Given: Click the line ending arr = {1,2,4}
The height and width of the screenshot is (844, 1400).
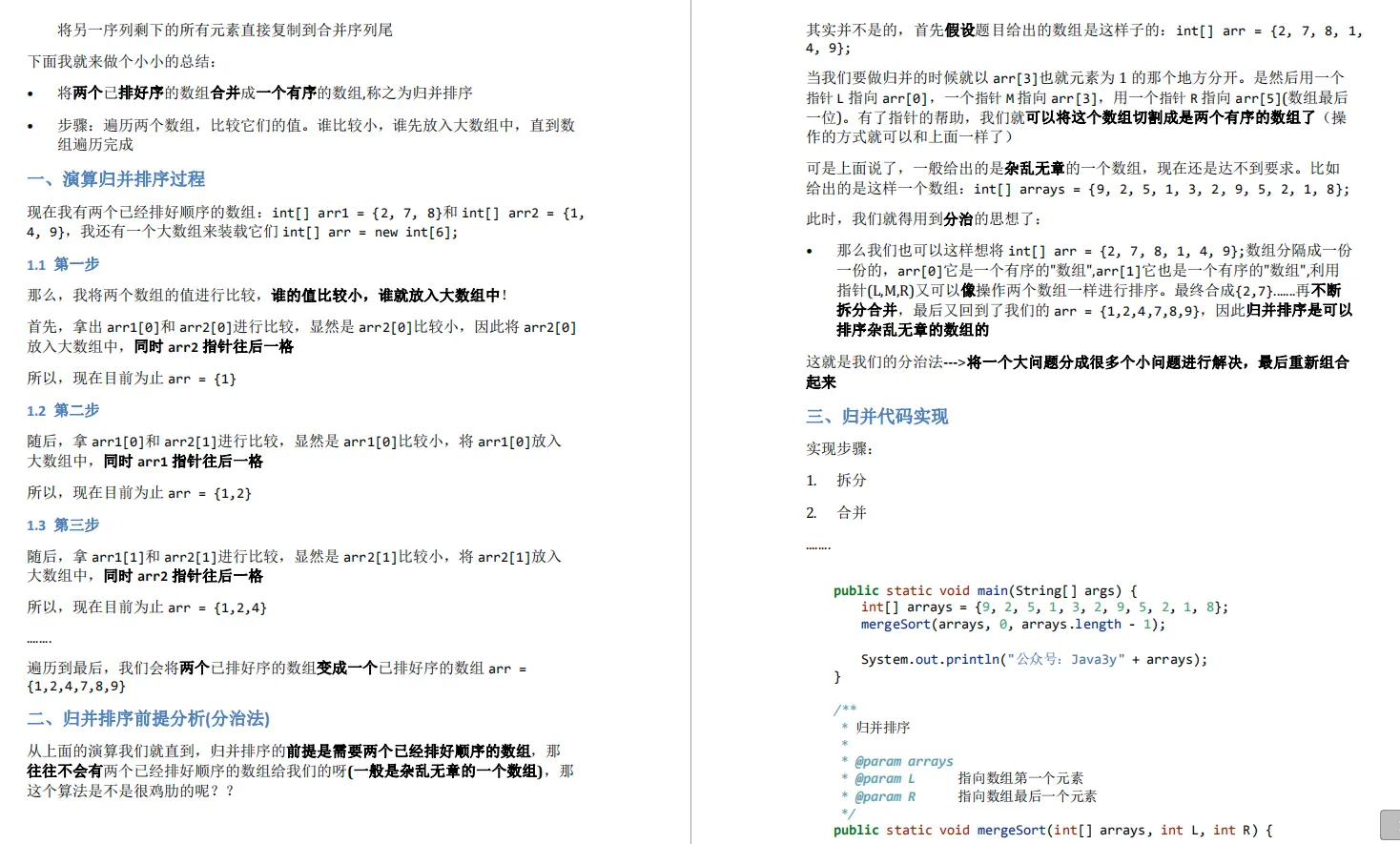Looking at the screenshot, I should [x=147, y=607].
